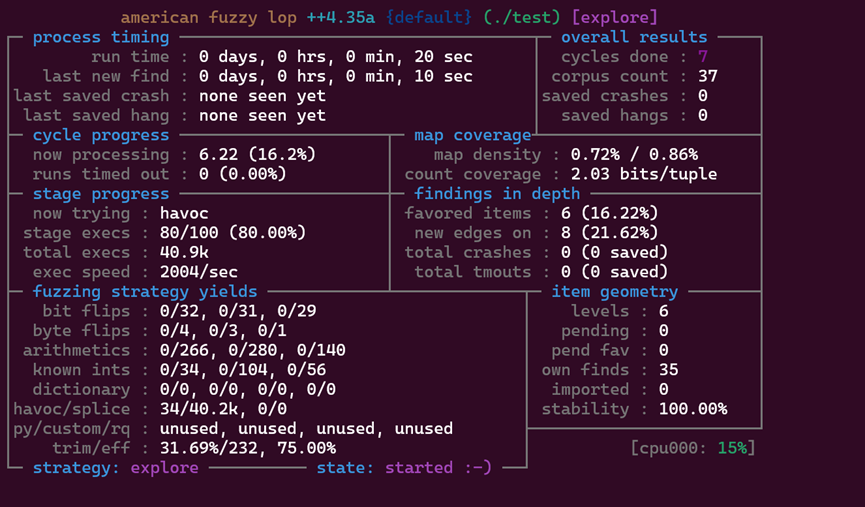Viewport: 865px width, 507px height.
Task: Click the 'count coverage' row label
Action: [x=473, y=174]
